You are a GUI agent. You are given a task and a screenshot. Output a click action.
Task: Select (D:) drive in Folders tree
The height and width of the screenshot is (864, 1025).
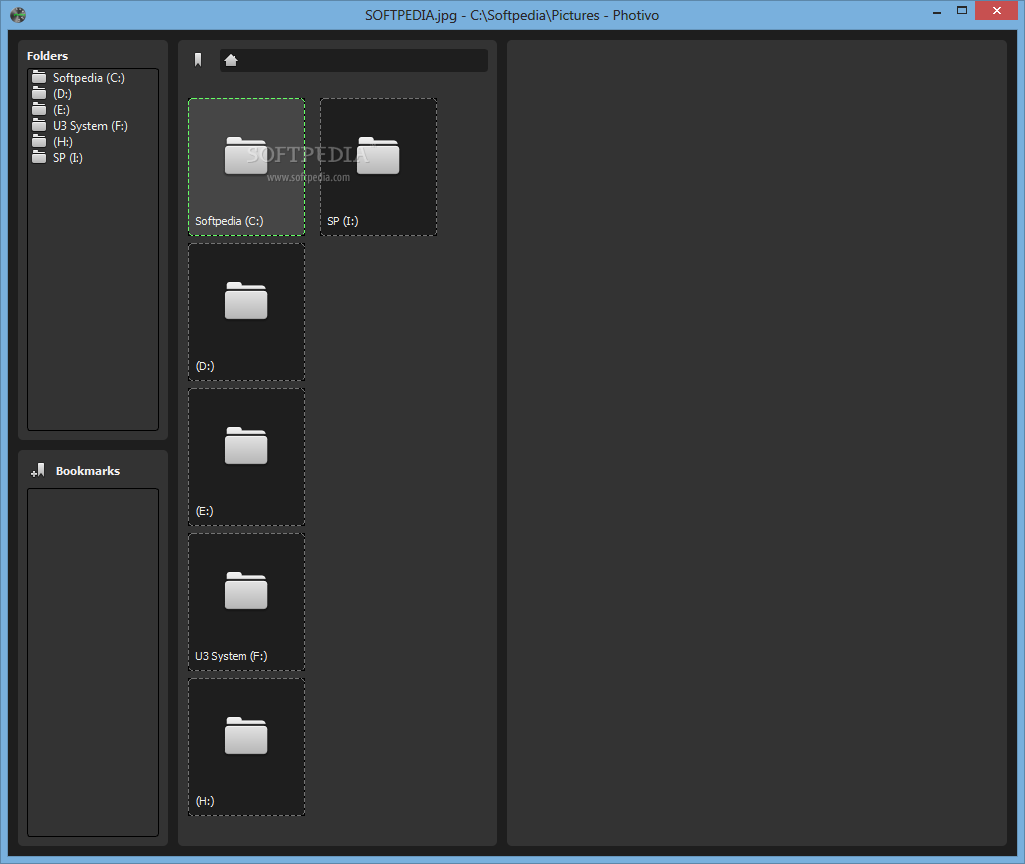(62, 93)
